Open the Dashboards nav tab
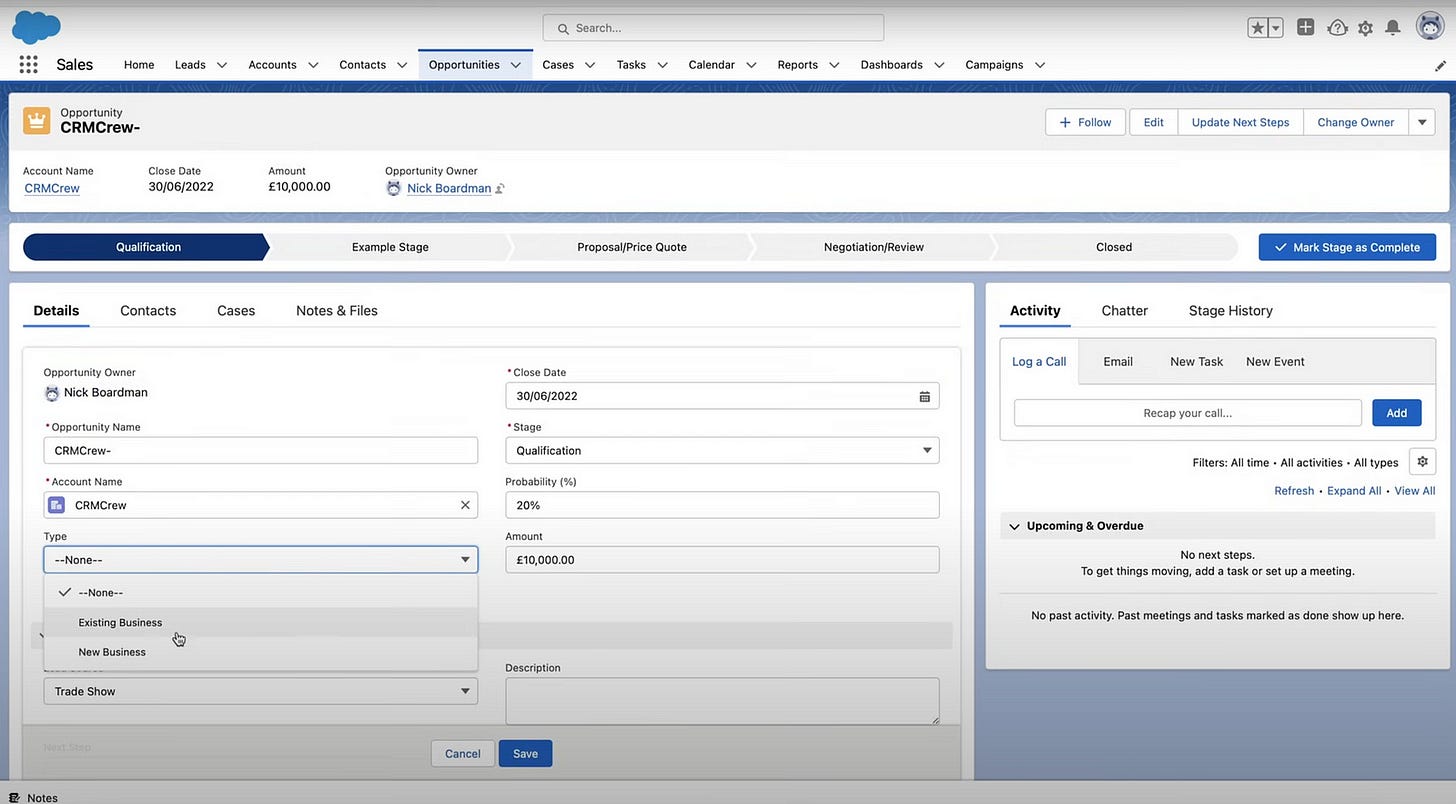 [892, 65]
